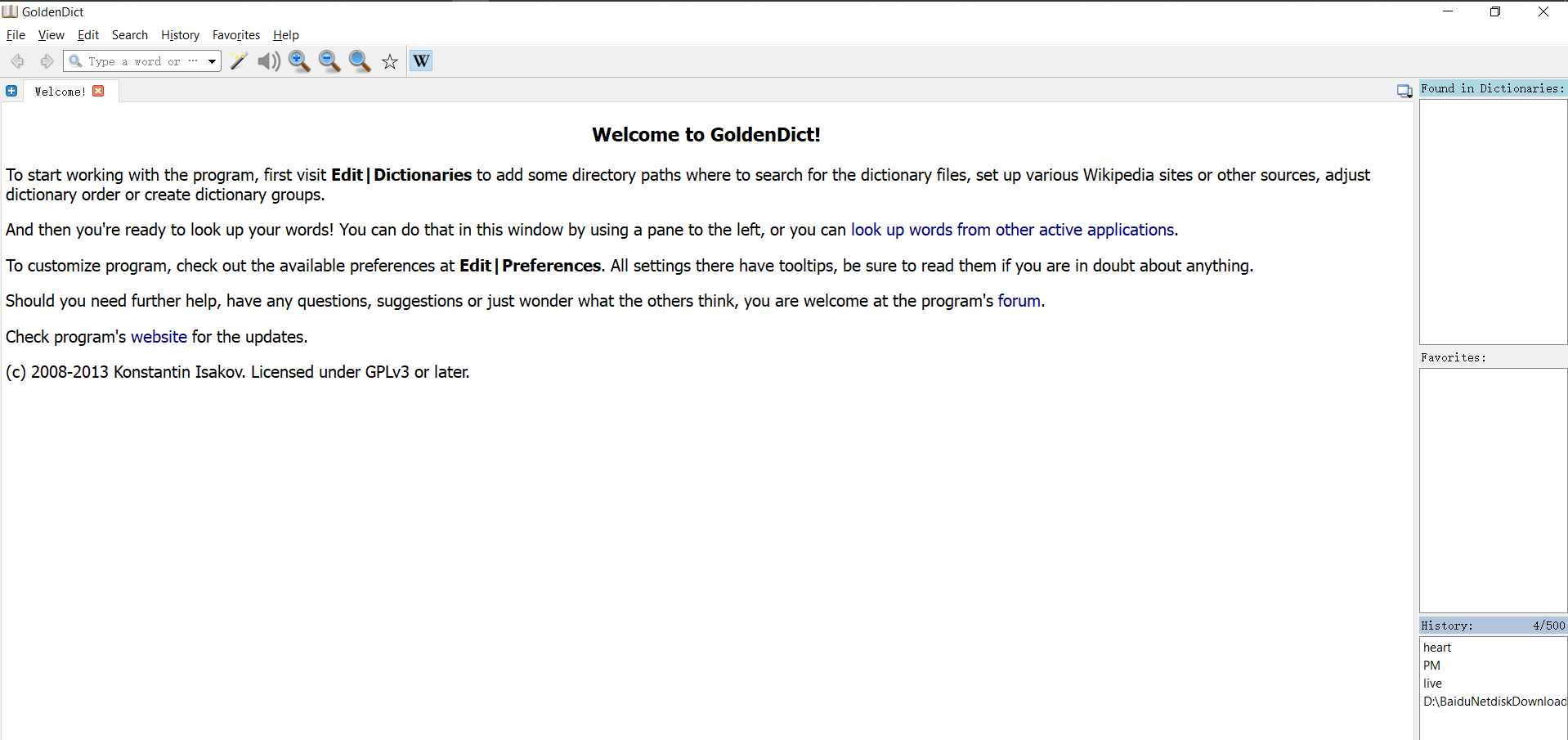This screenshot has width=1568, height=740.
Task: Open the Help menu
Action: (286, 35)
